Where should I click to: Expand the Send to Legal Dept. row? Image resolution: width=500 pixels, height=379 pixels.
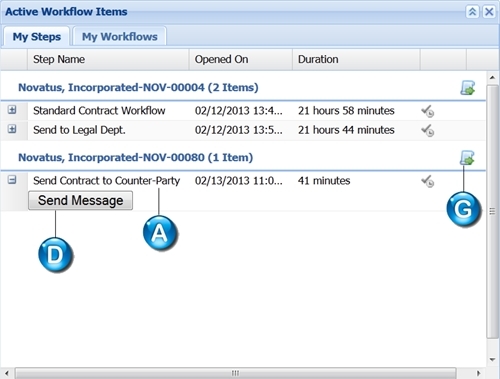[12, 129]
